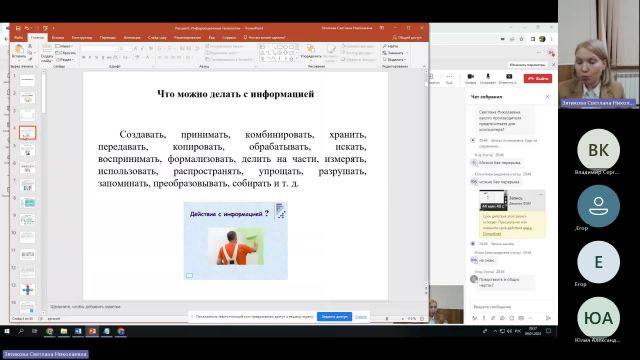Open the Файл tab in PowerPoint
Viewport: 640px width, 360px height.
pos(19,37)
